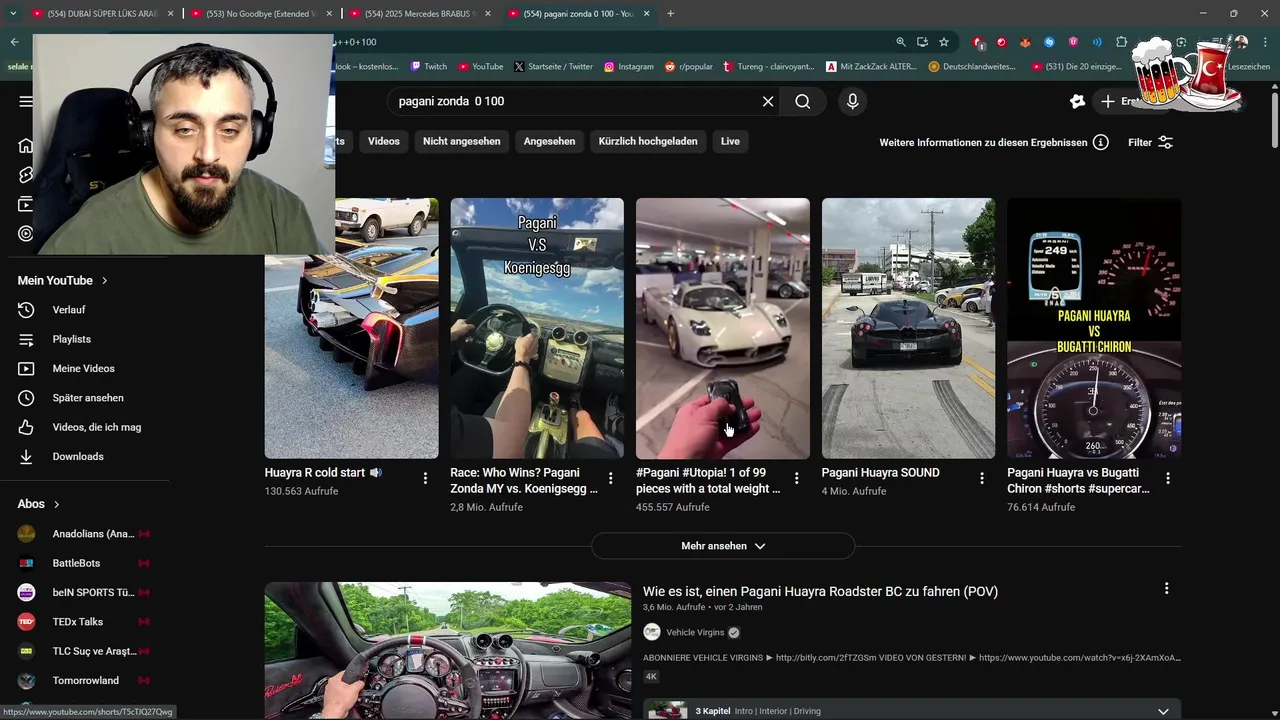Select the Kürzlich hochgeladen filter chip
The image size is (1280, 720).
pyautogui.click(x=648, y=141)
